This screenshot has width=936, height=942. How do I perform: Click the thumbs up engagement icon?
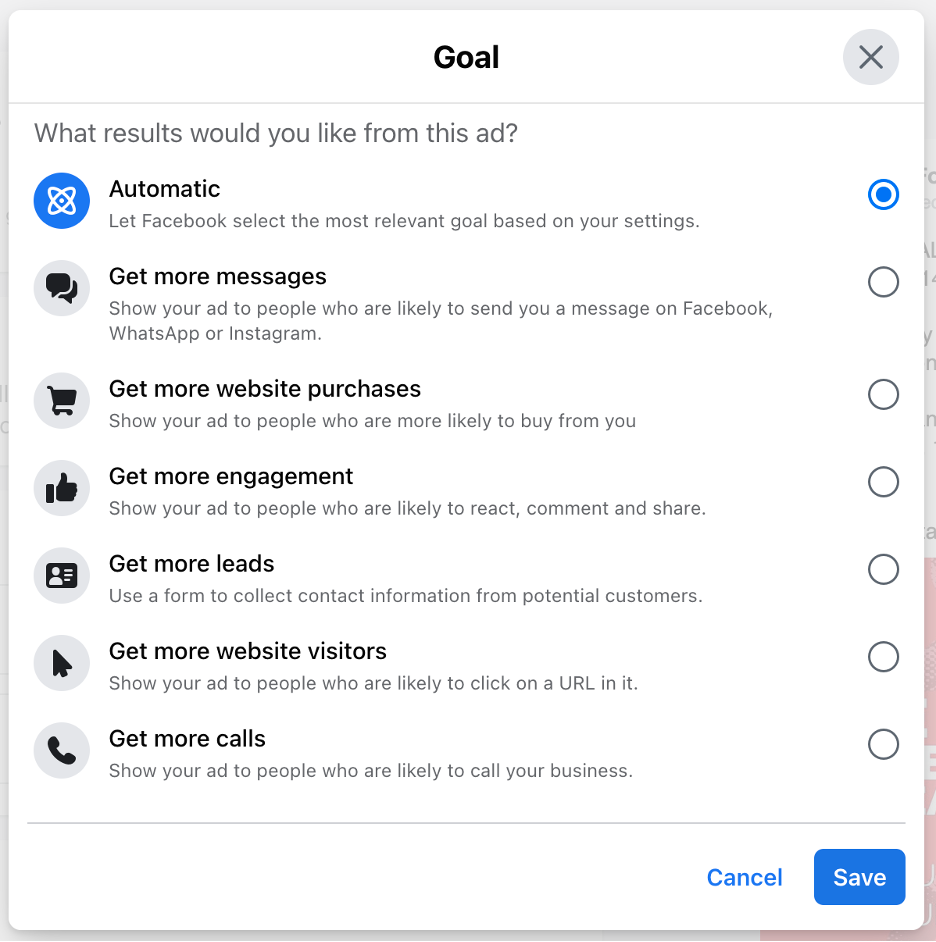pyautogui.click(x=62, y=489)
